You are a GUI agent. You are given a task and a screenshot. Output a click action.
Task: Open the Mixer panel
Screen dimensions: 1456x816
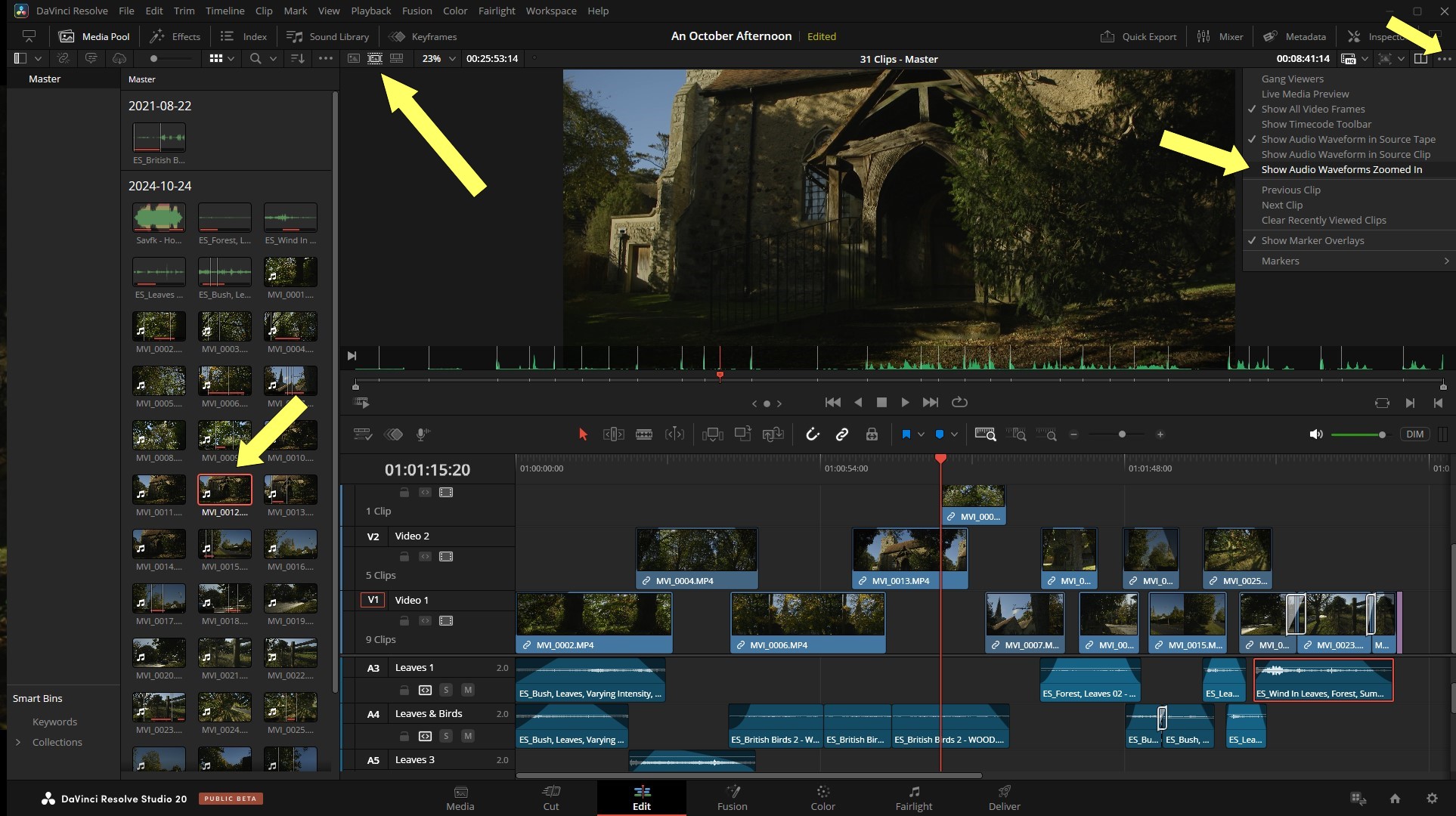[x=1220, y=36]
